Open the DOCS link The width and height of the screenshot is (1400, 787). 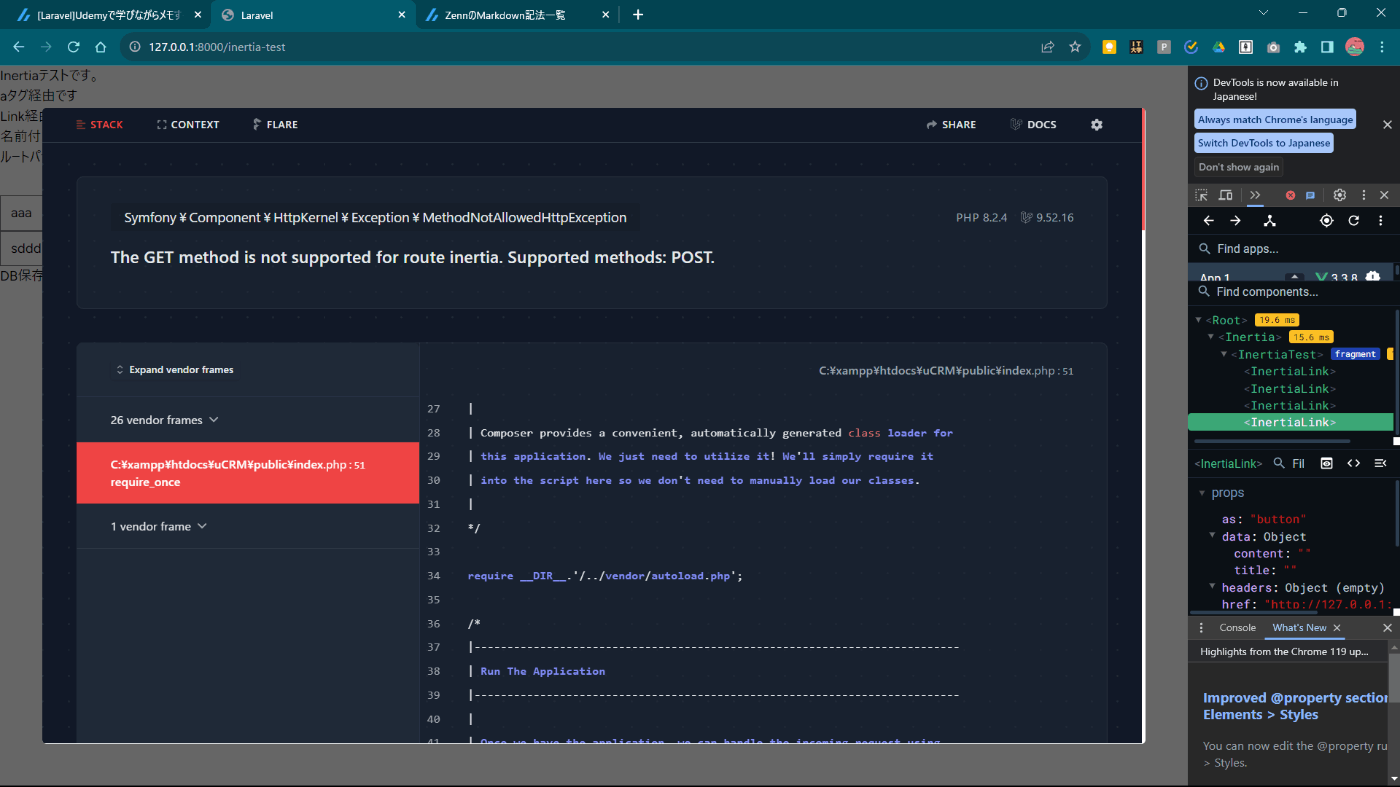[1033, 125]
